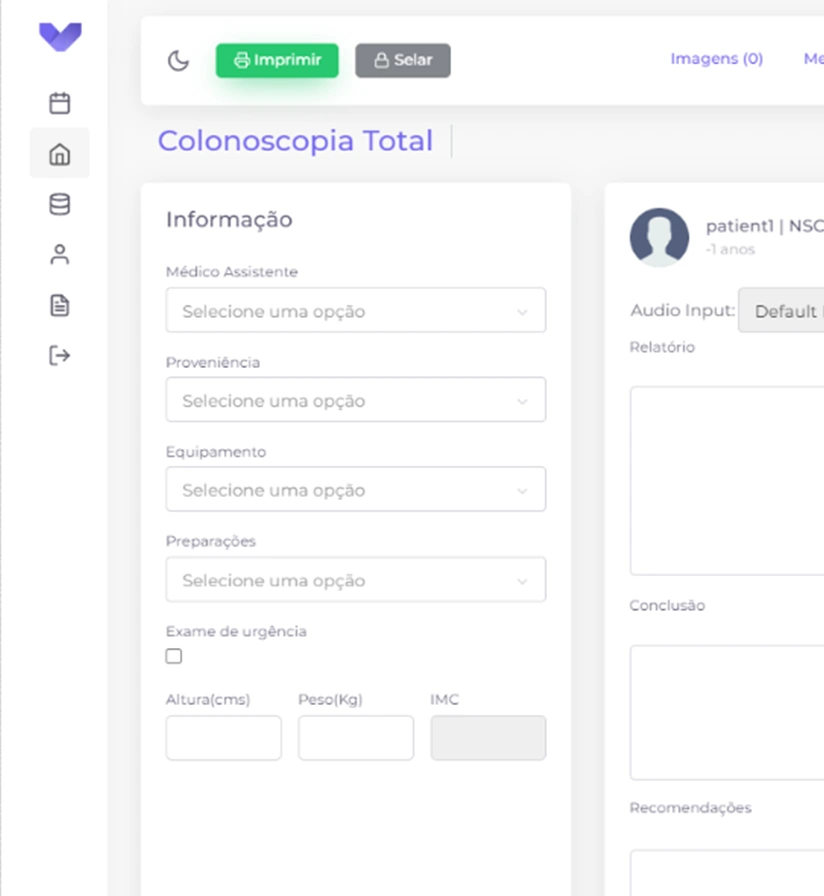This screenshot has height=896, width=824.
Task: Log out using the sidebar exit icon
Action: (x=59, y=355)
